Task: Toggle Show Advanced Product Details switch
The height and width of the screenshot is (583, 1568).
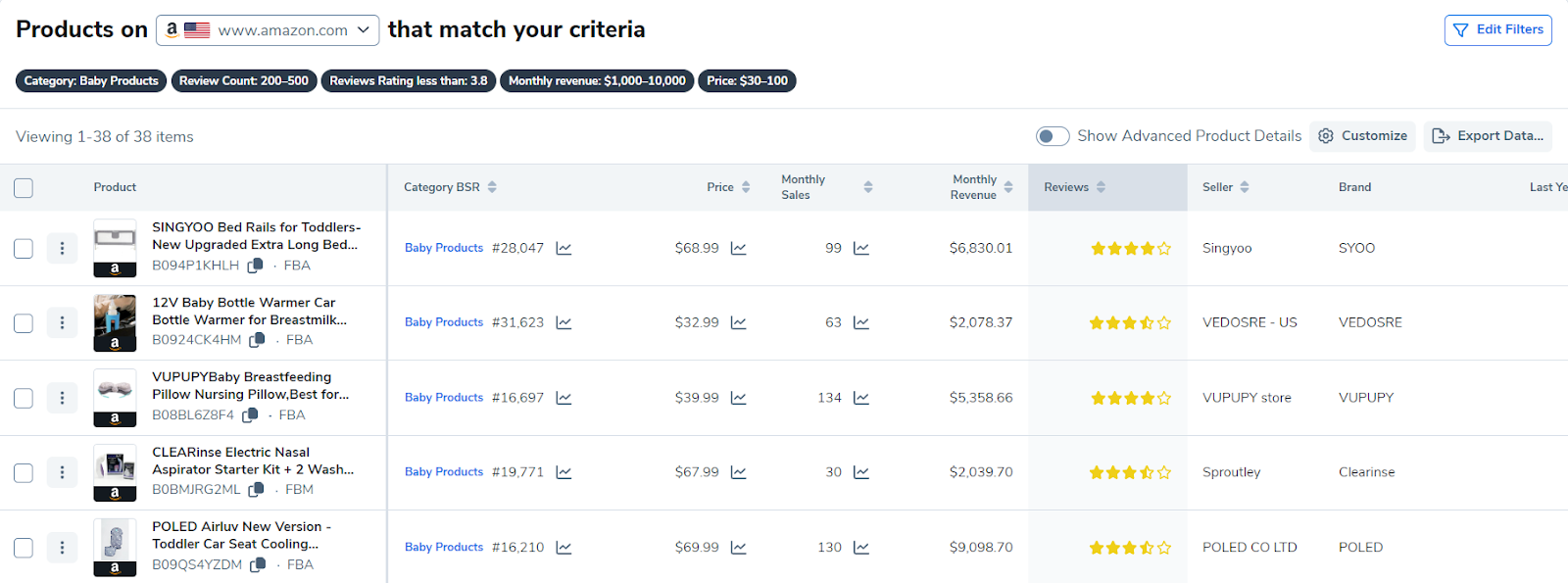Action: coord(1053,136)
